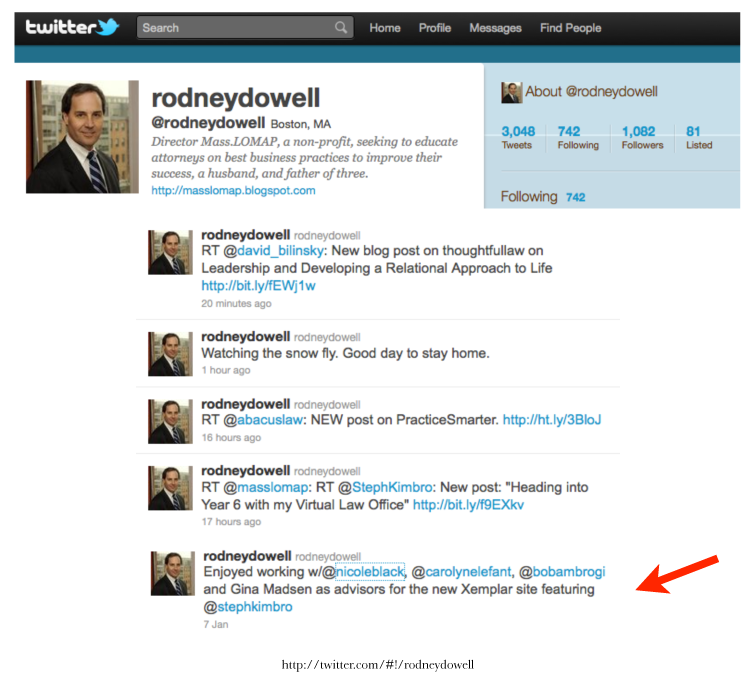Open the masslomap.blogspot.com link
Image resolution: width=752 pixels, height=699 pixels.
(233, 190)
